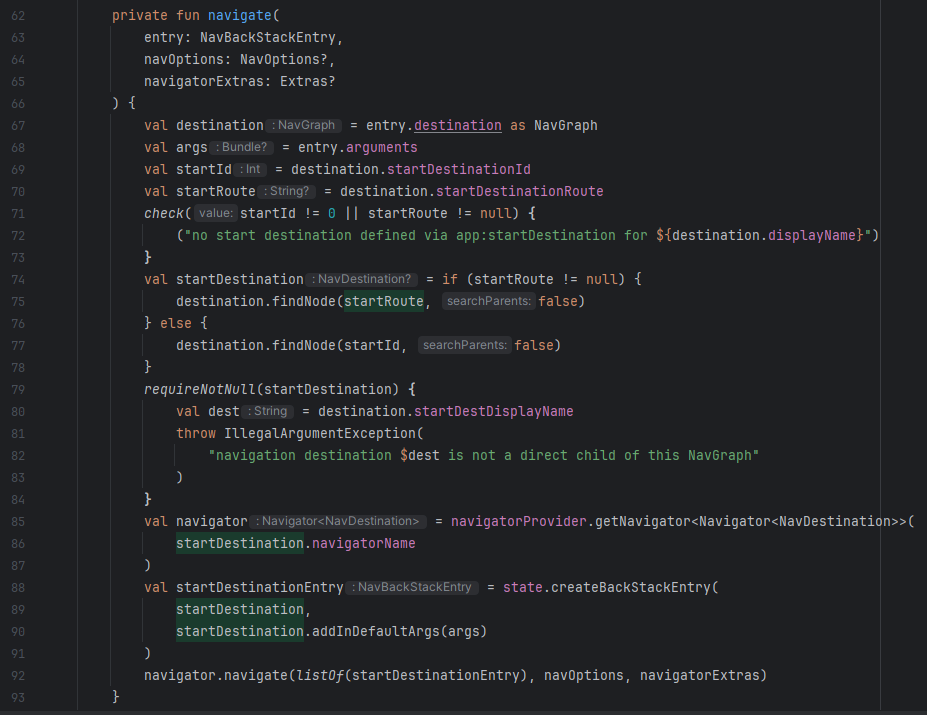Click line number 74 in the gutter
This screenshot has height=715, width=927.
click(x=18, y=279)
